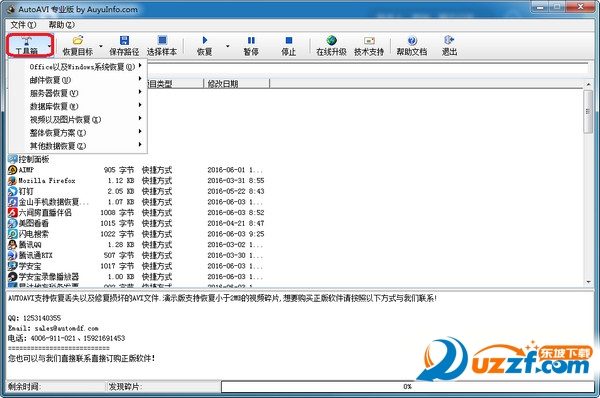
Task: Click the QQ: 1253140355 contact line
Action: (34, 318)
